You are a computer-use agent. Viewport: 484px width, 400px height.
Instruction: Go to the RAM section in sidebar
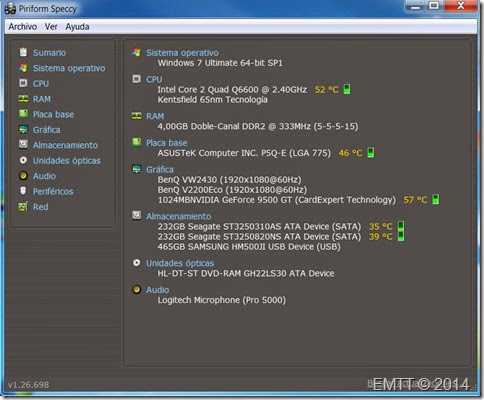[x=42, y=99]
